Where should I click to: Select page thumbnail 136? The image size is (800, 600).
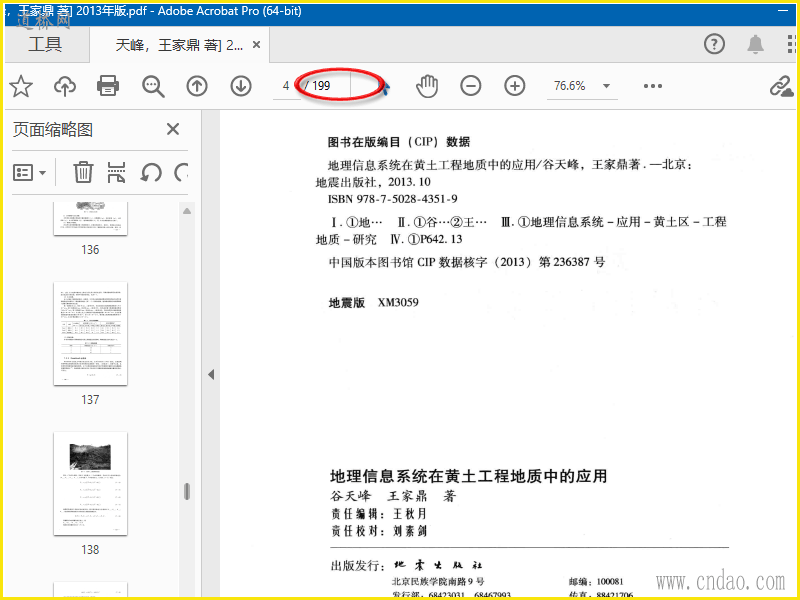[x=90, y=218]
